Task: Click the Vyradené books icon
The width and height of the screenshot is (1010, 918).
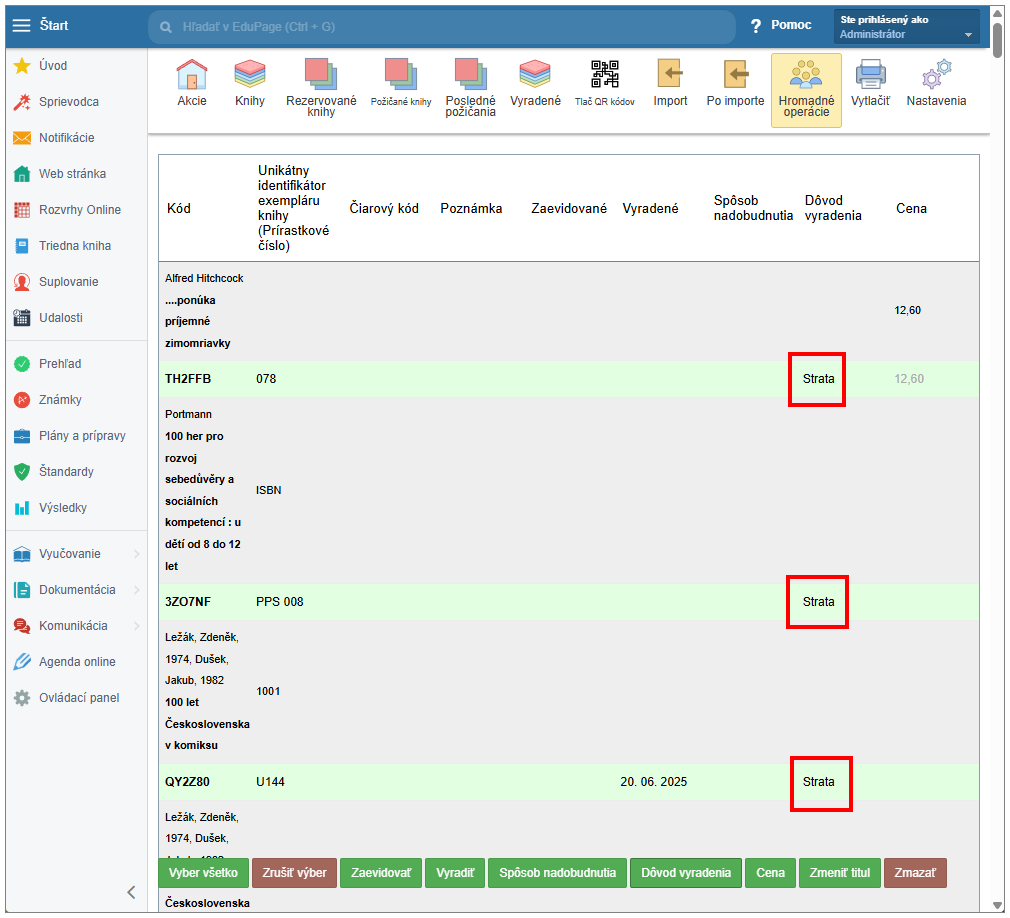Action: pos(535,76)
